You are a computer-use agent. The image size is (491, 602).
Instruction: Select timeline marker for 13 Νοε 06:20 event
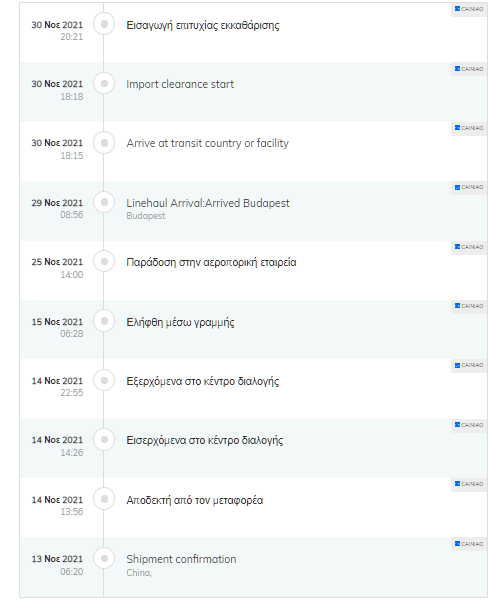pos(104,558)
